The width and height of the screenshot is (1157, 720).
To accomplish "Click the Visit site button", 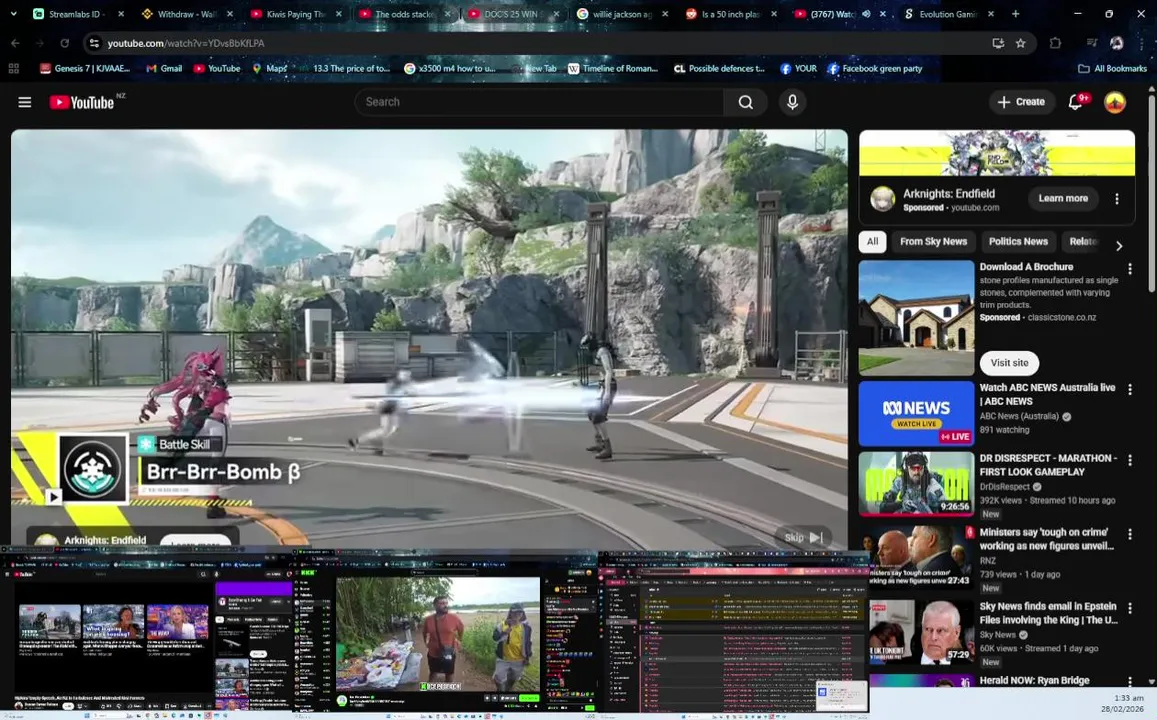I will (1009, 363).
